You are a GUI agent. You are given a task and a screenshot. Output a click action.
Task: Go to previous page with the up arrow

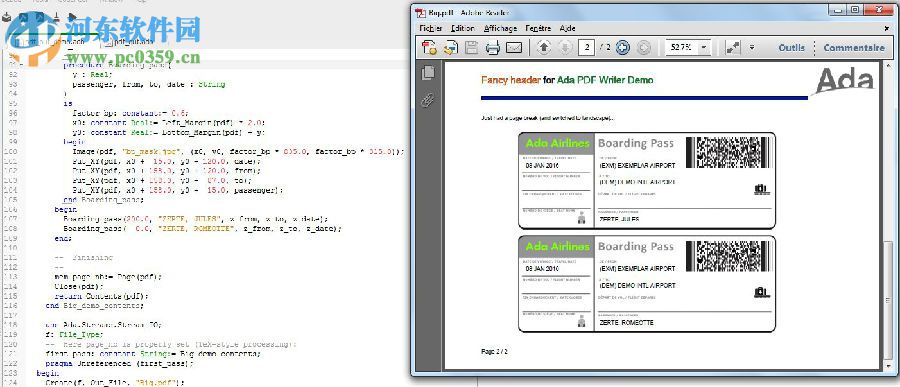click(x=544, y=48)
